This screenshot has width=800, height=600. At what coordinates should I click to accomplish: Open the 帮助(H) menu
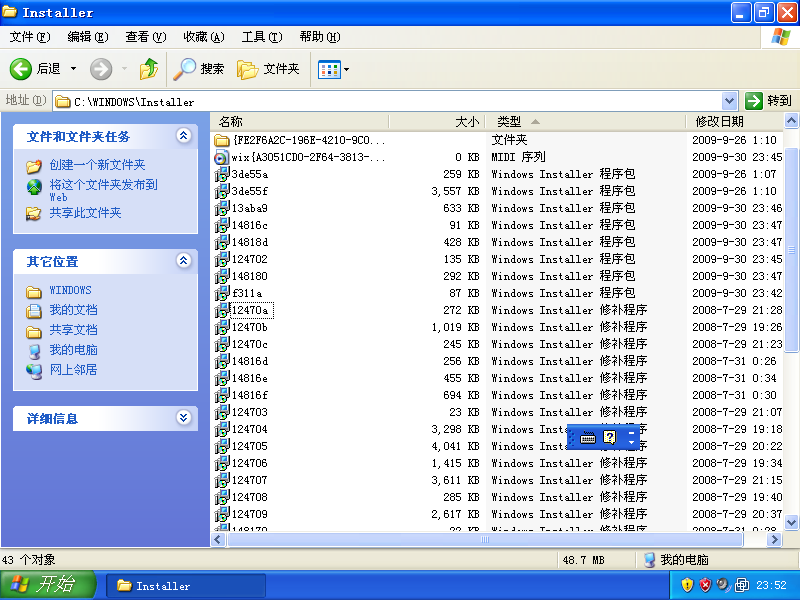tap(320, 37)
